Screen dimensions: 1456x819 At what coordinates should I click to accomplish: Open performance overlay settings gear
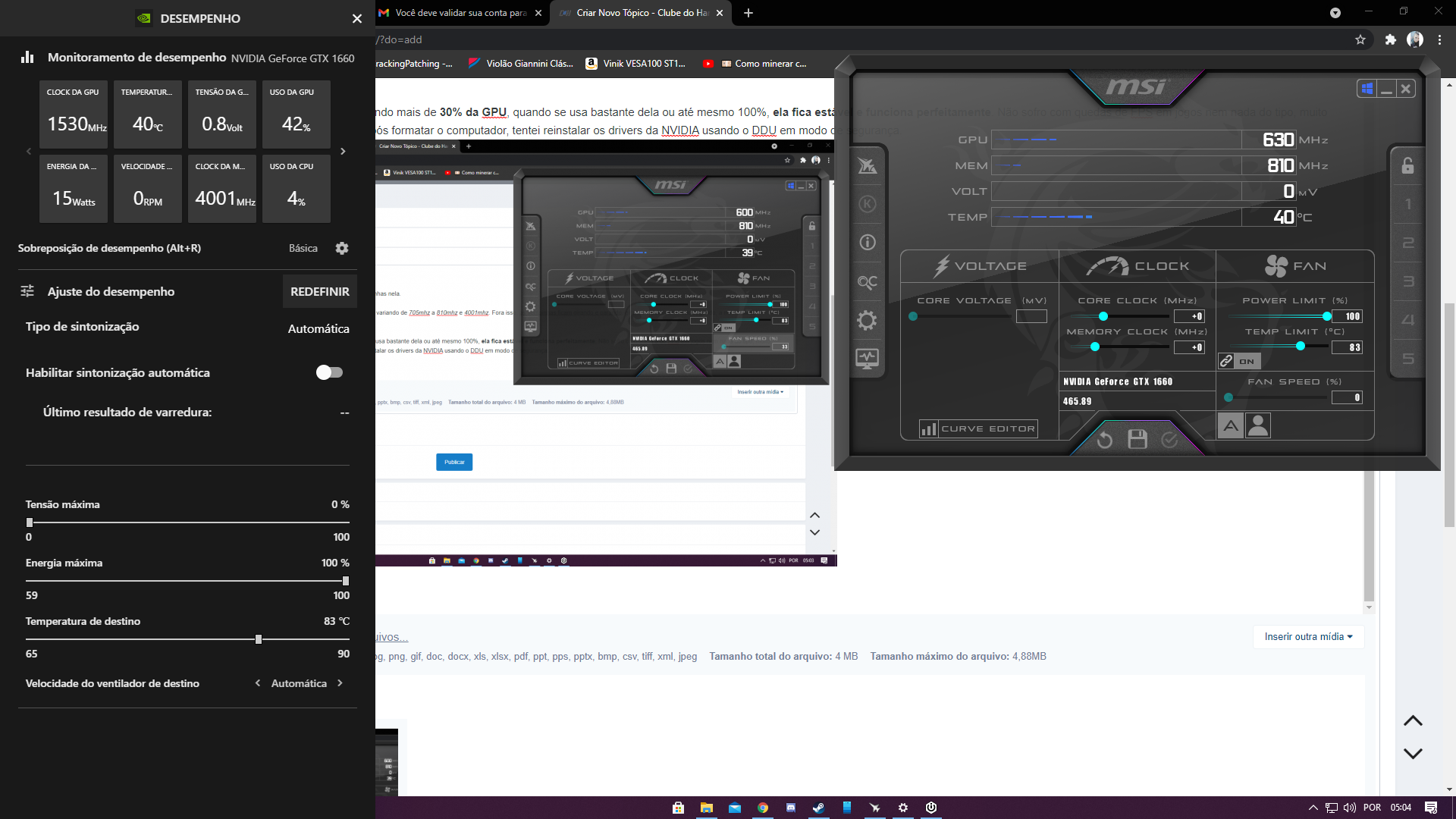pyautogui.click(x=342, y=248)
